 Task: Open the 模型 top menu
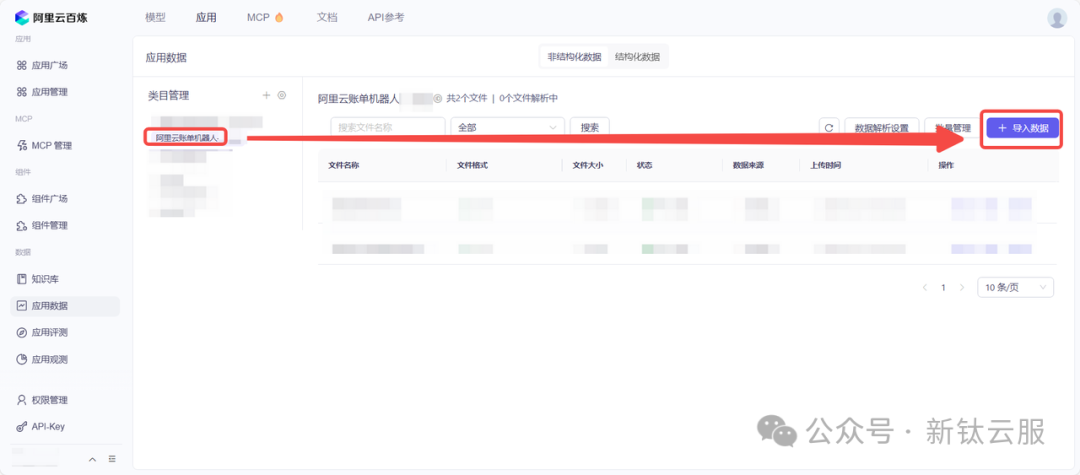point(156,18)
